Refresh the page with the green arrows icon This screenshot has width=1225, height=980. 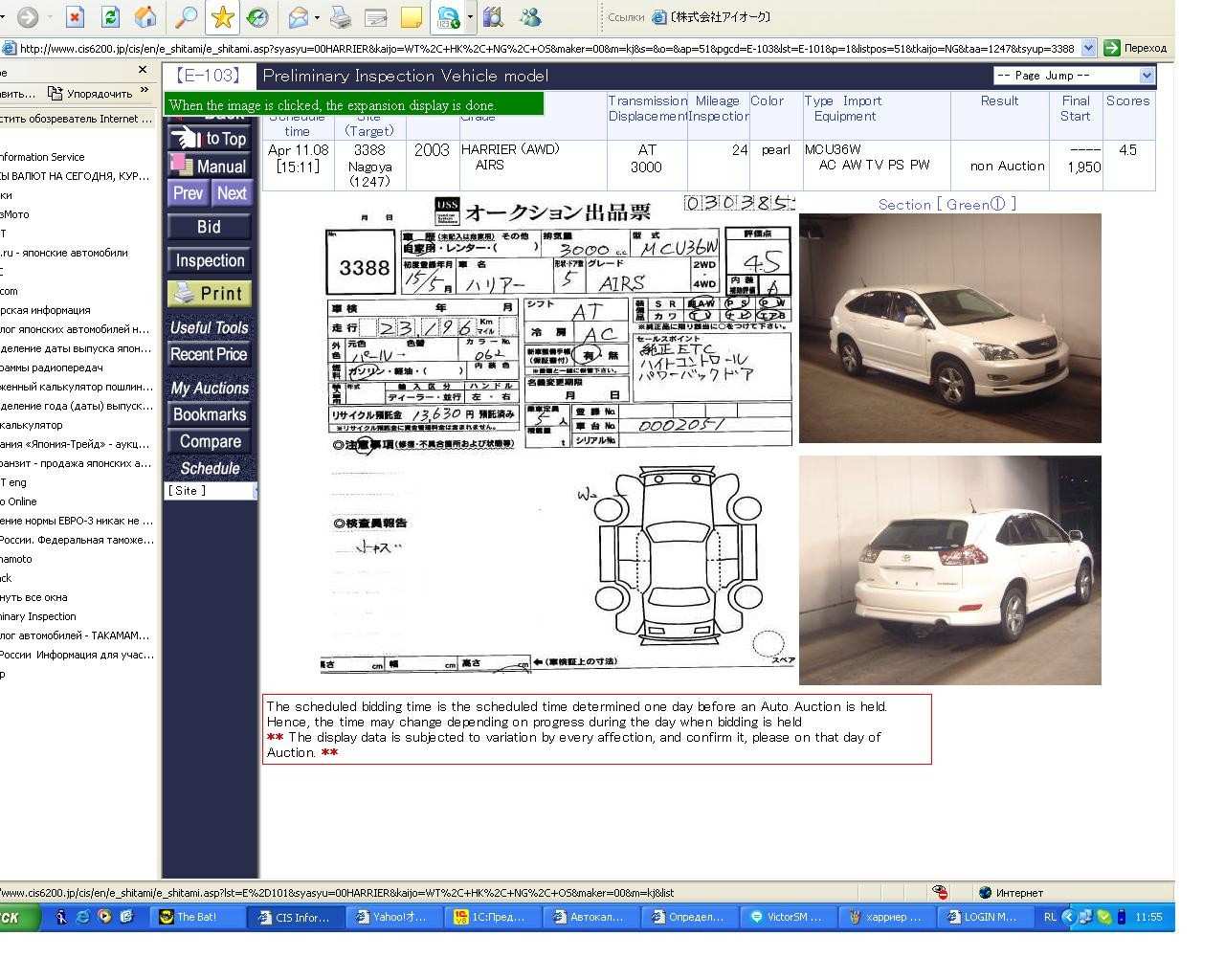(x=110, y=16)
